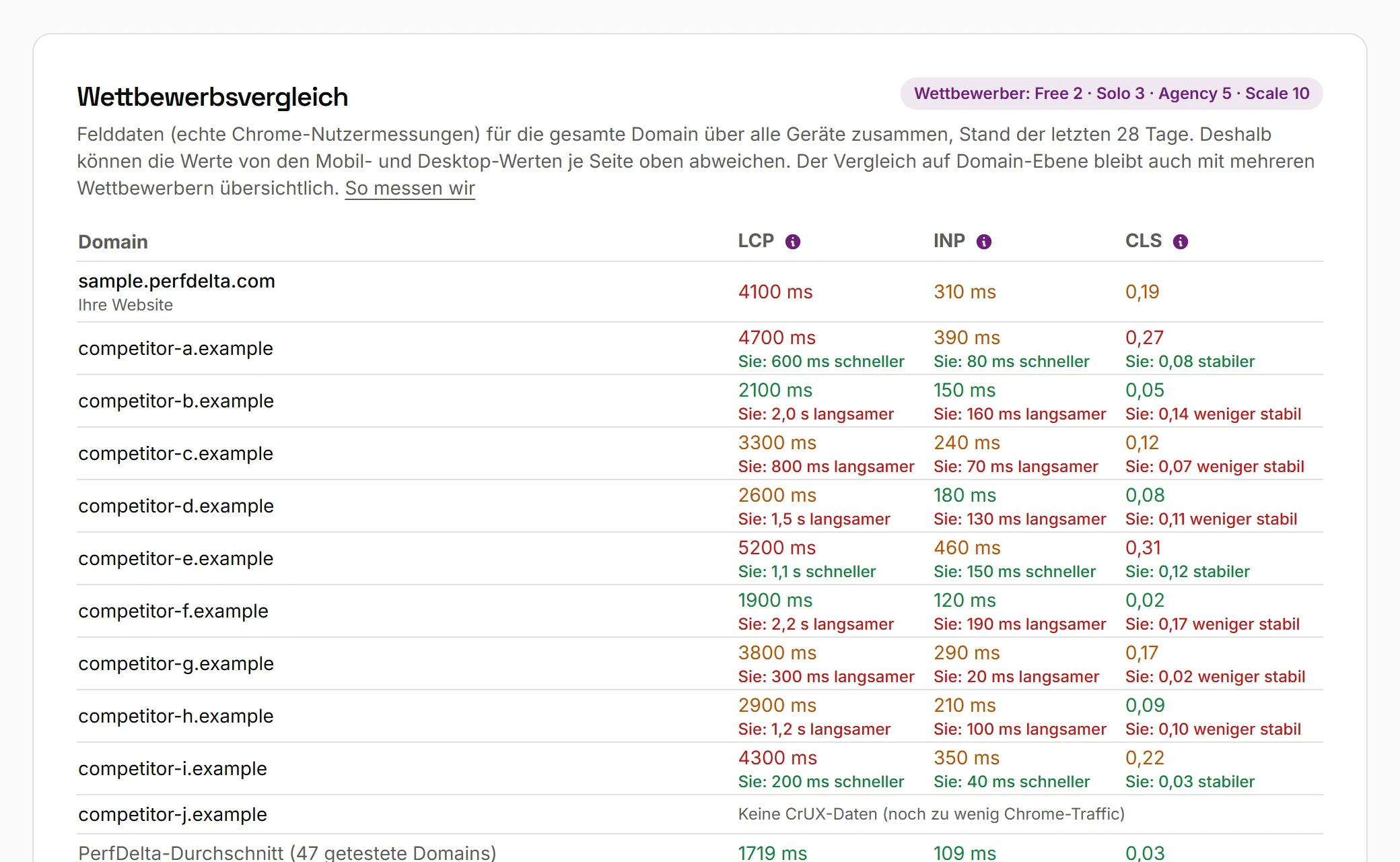Click the 3800 ms LCP of competitor-g
Screen dimensions: 1400x862
pos(777,653)
